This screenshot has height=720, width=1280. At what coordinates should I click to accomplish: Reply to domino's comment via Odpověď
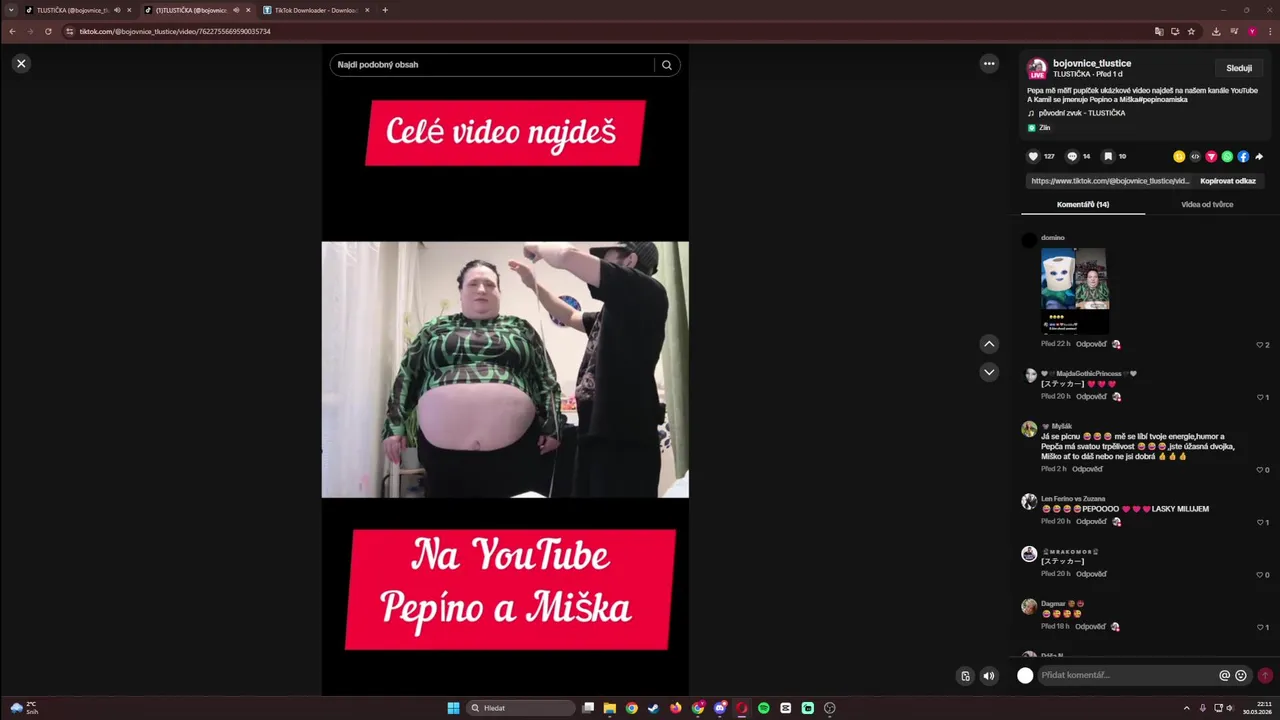click(1091, 344)
